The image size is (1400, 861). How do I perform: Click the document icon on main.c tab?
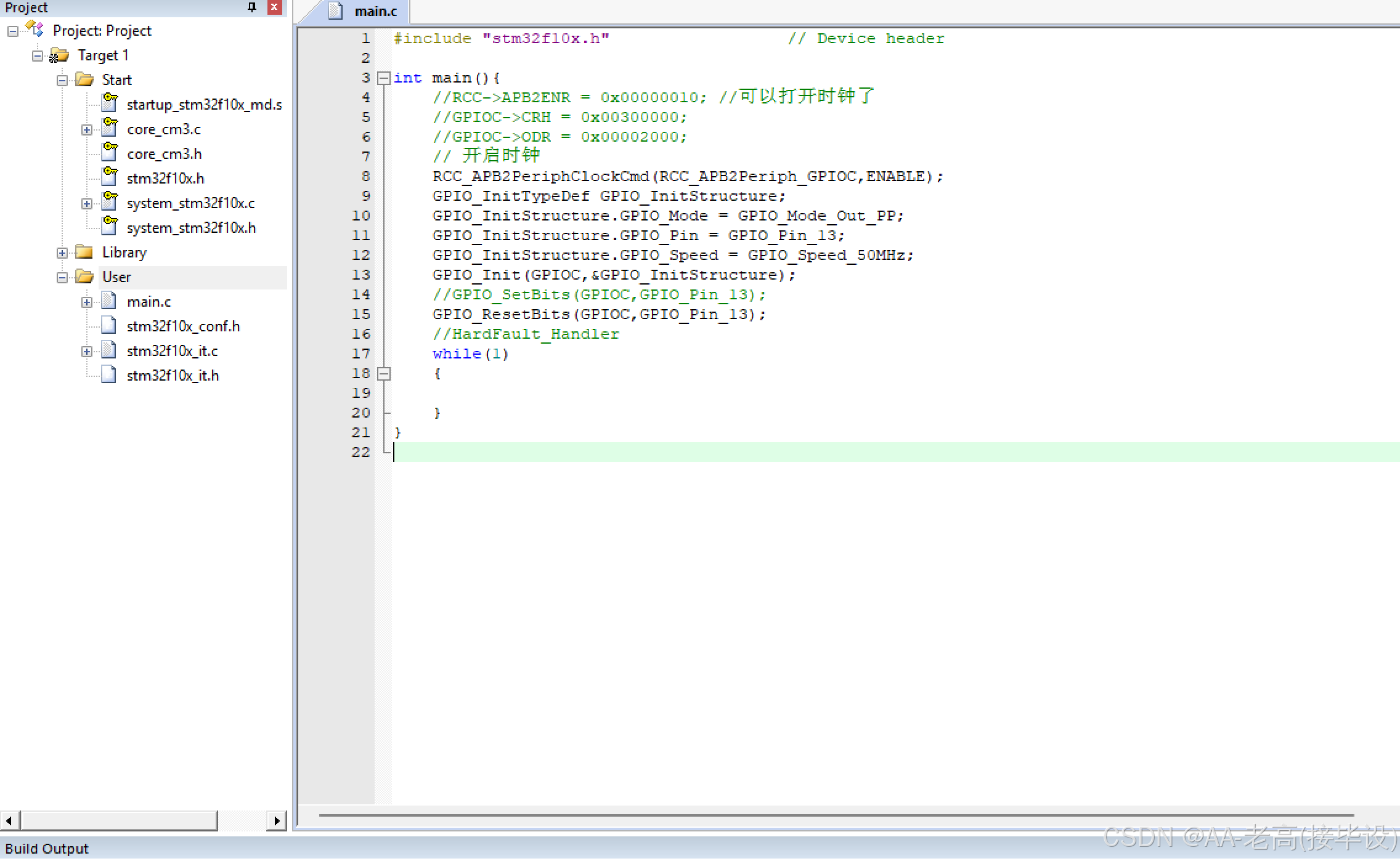(335, 11)
